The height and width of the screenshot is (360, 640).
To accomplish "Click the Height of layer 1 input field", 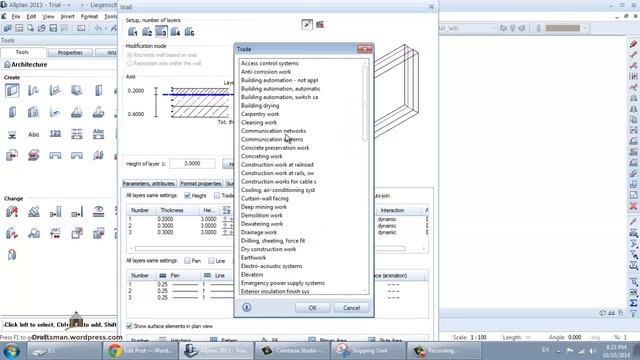I will pos(192,163).
